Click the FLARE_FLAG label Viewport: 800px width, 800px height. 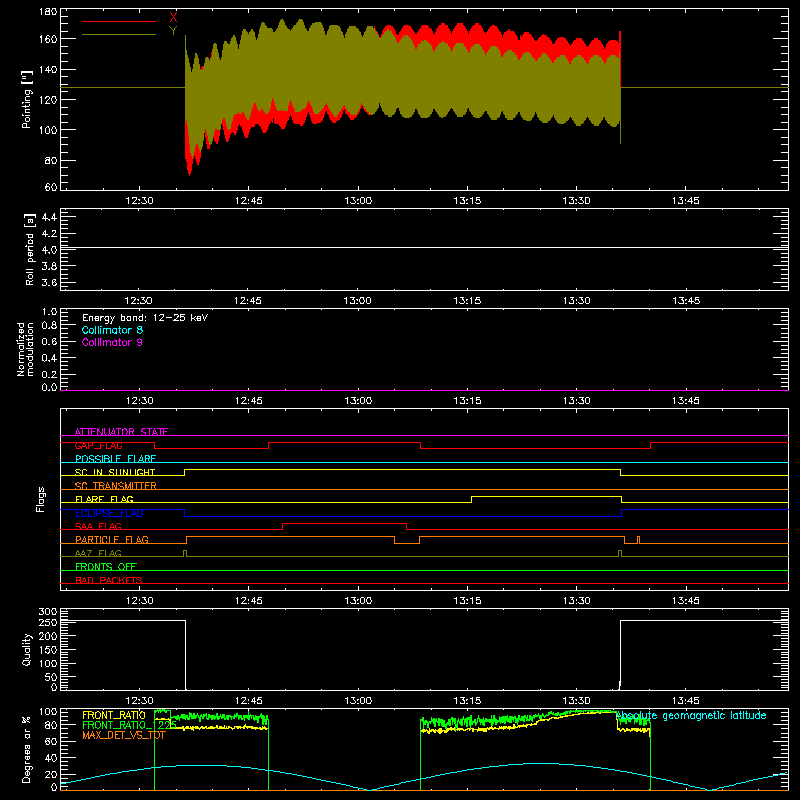coord(104,499)
